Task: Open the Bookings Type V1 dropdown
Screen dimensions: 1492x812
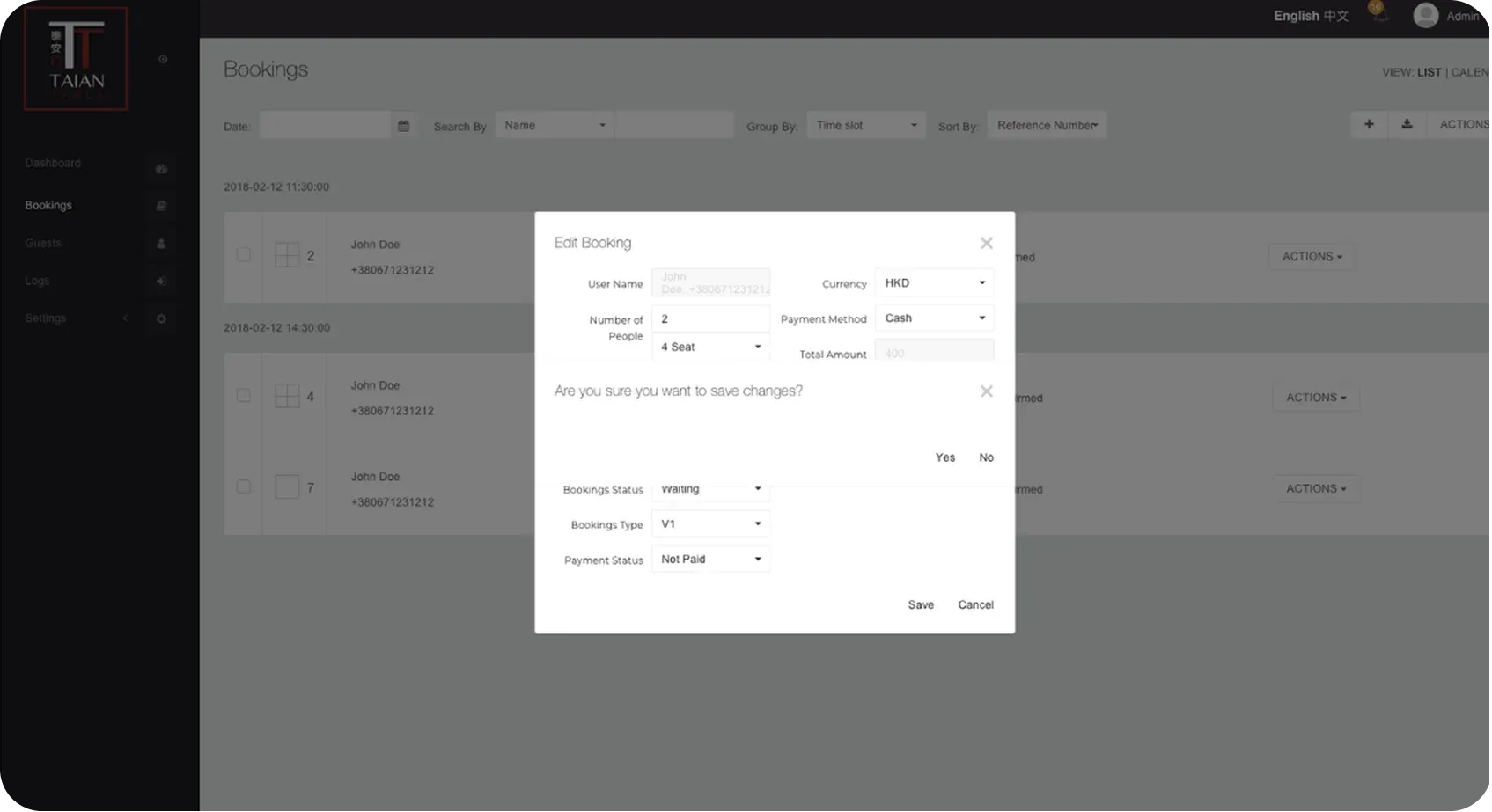Action: click(710, 524)
